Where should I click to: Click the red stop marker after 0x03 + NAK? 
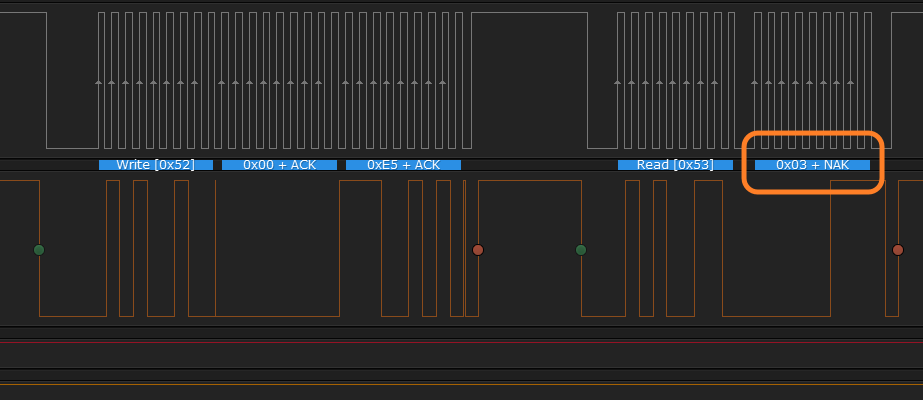tap(898, 250)
